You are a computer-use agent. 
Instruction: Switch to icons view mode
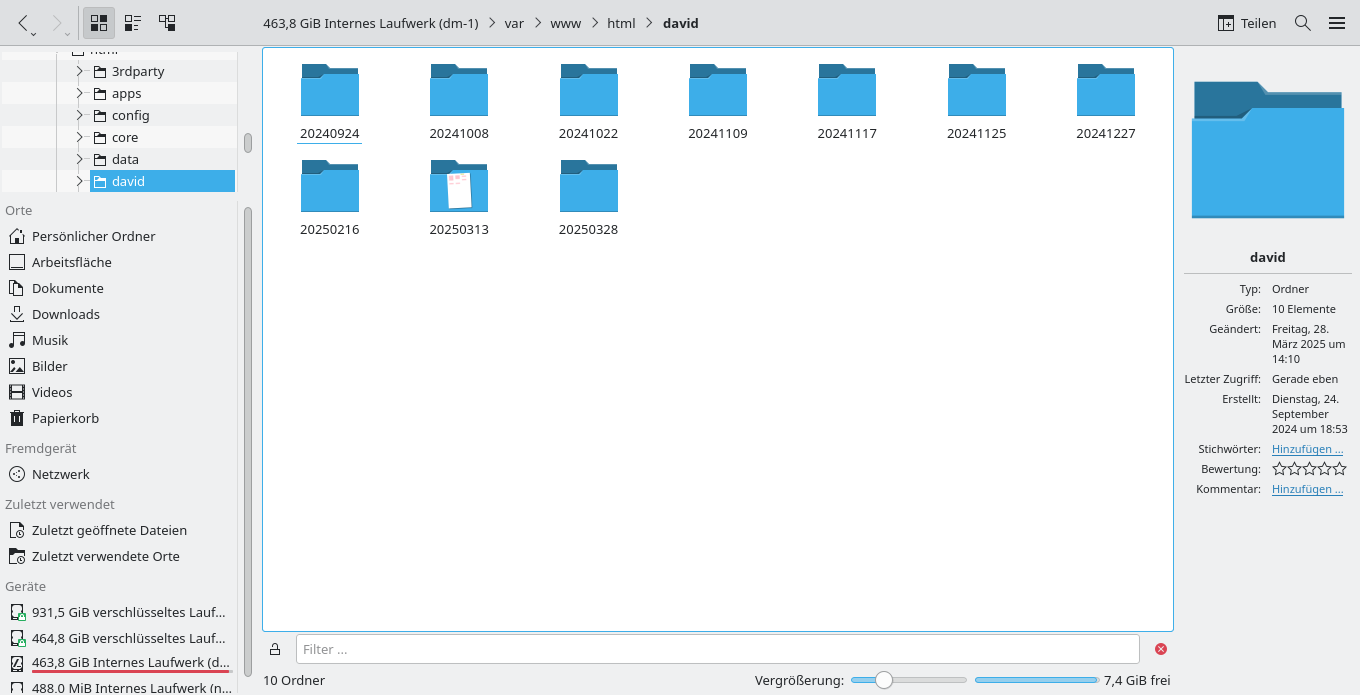coord(98,23)
